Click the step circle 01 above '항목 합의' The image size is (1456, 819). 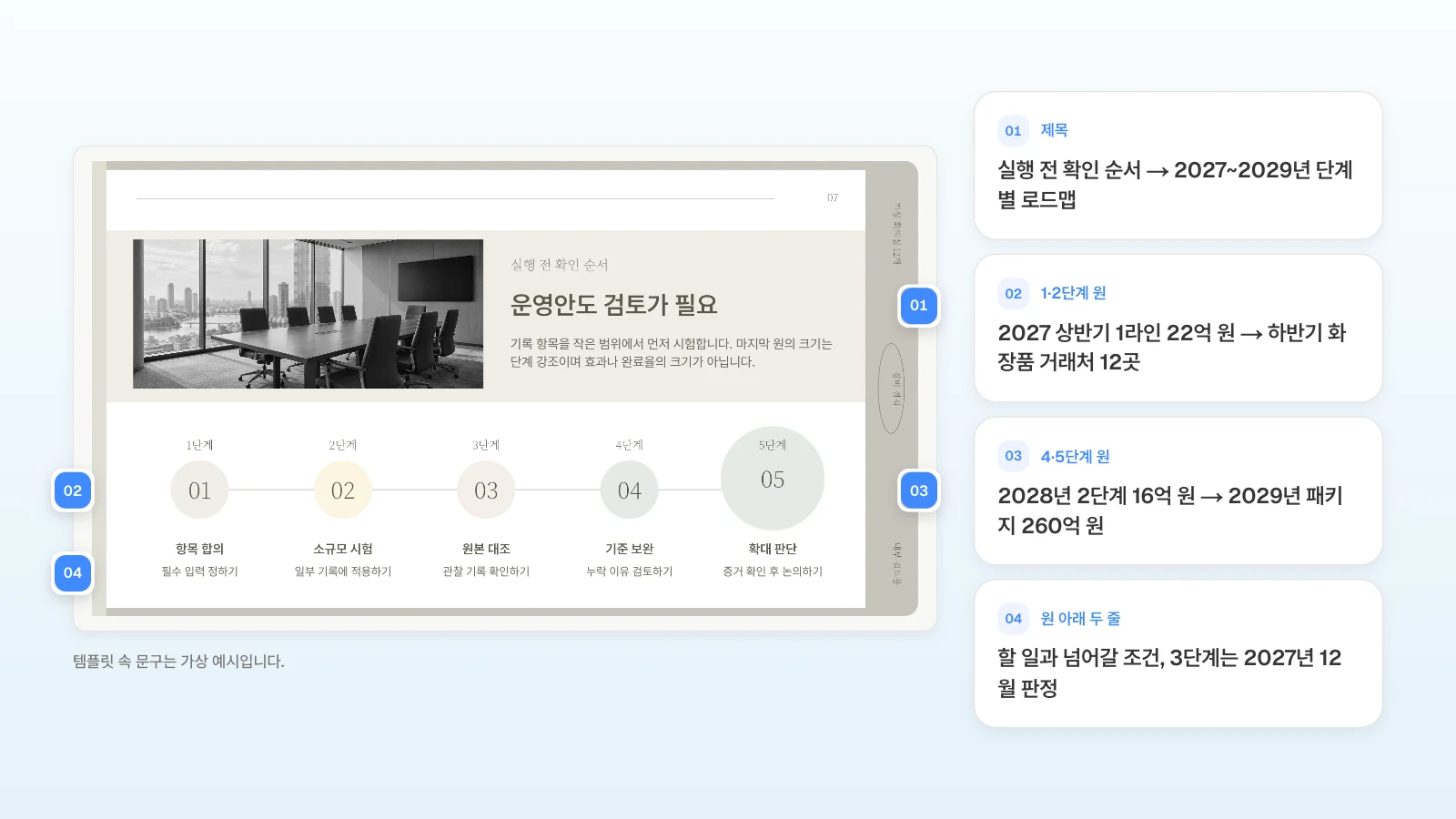point(199,490)
